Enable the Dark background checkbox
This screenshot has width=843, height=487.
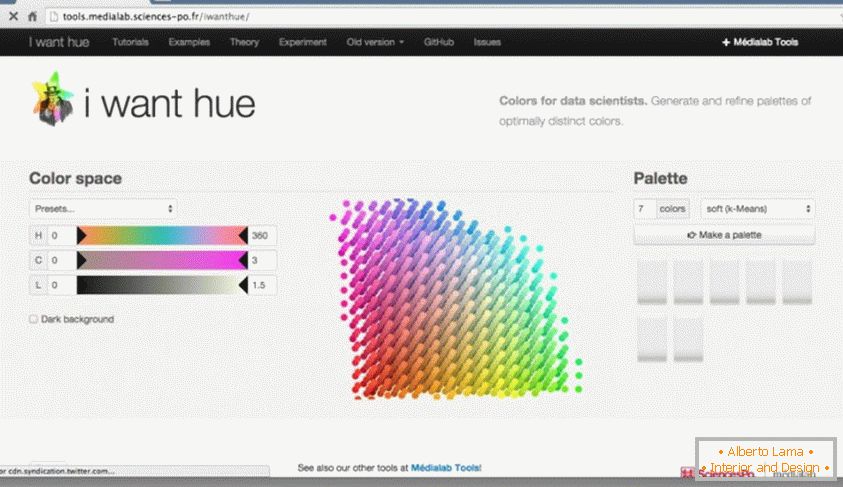[33, 319]
